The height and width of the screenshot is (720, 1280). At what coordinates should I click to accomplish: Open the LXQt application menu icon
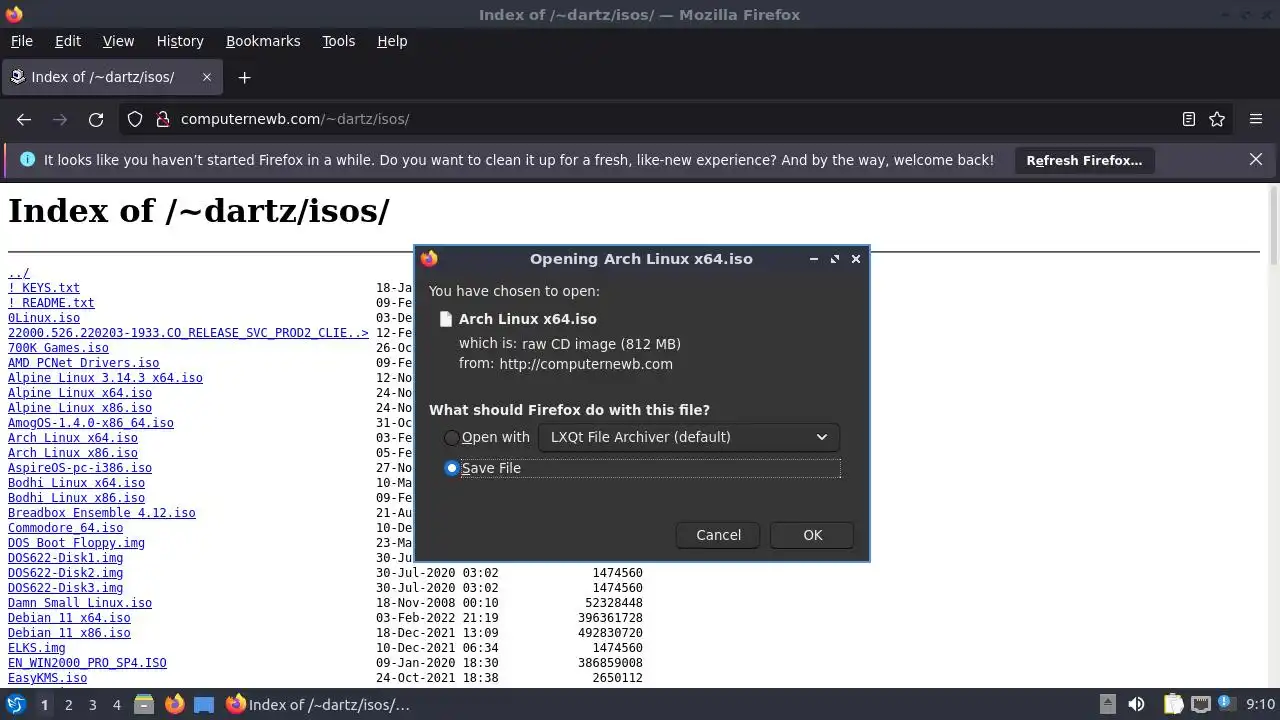pyautogui.click(x=16, y=705)
